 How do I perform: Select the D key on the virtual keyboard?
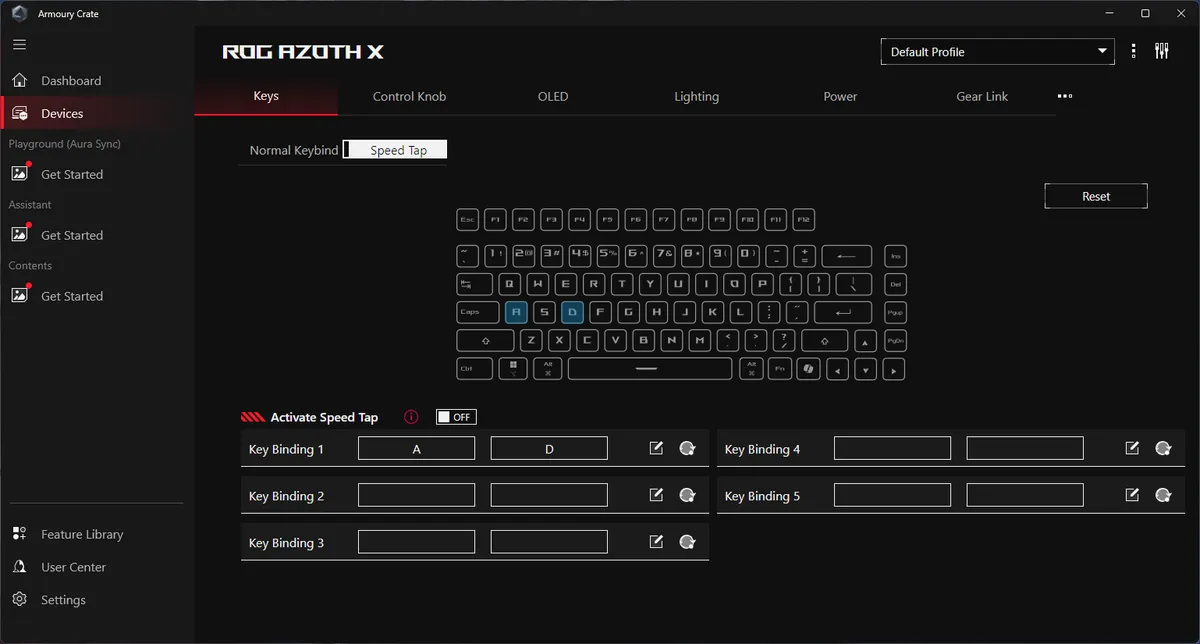pyautogui.click(x=571, y=312)
